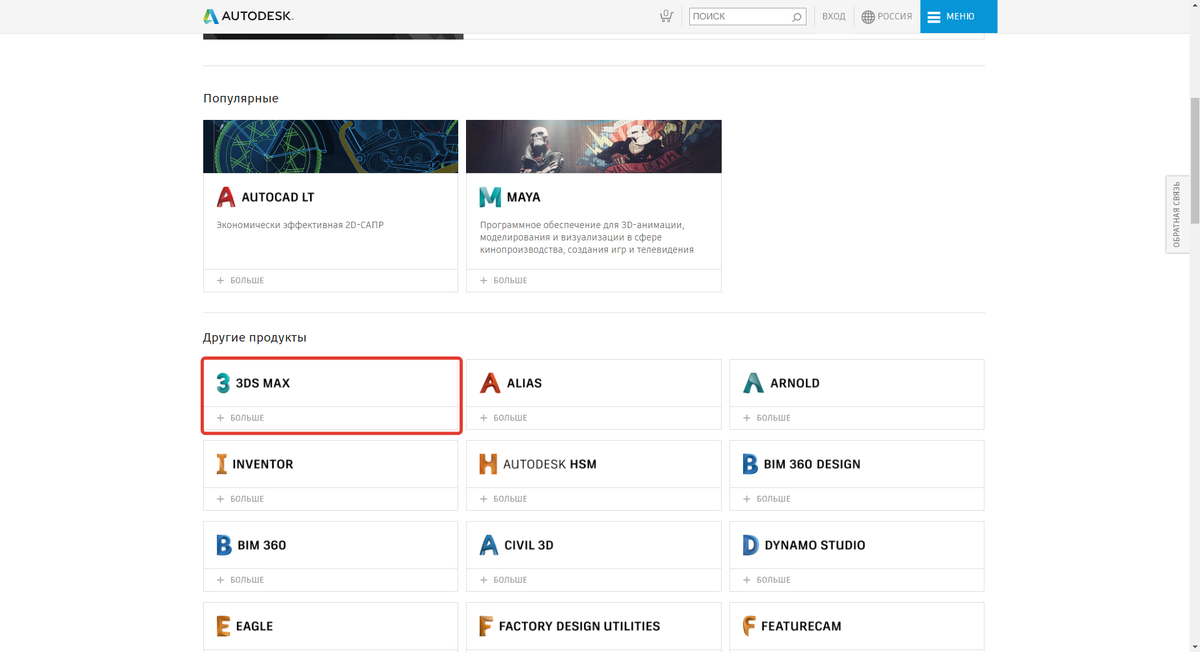This screenshot has width=1200, height=652.
Task: Click the ВХОД sign-in link
Action: 833,16
